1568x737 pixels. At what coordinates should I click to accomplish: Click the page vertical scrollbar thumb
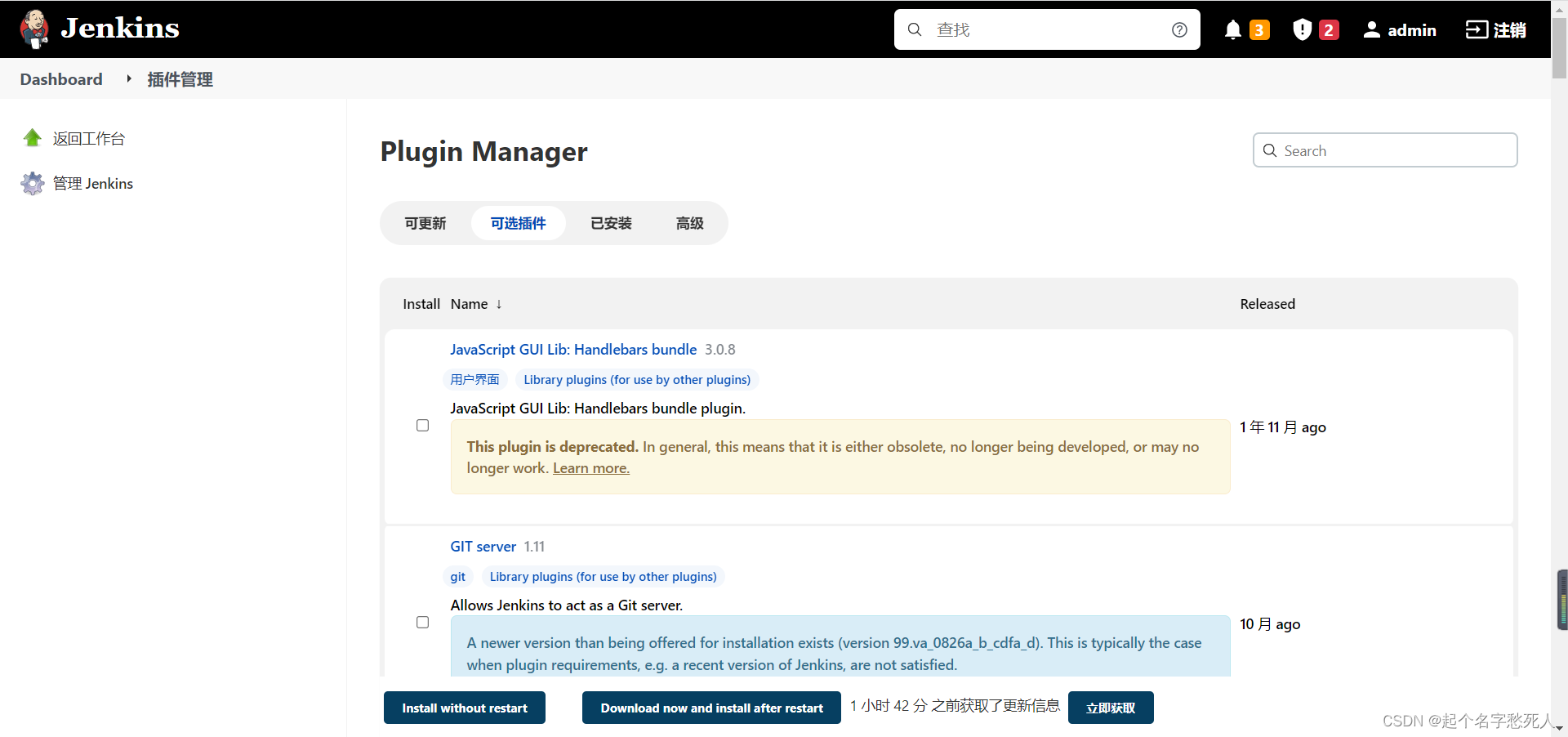click(x=1560, y=47)
